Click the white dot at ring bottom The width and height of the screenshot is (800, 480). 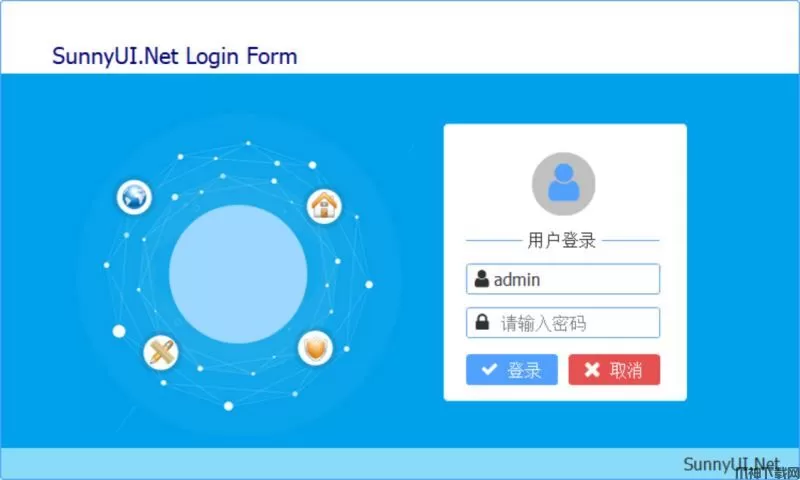(x=229, y=406)
